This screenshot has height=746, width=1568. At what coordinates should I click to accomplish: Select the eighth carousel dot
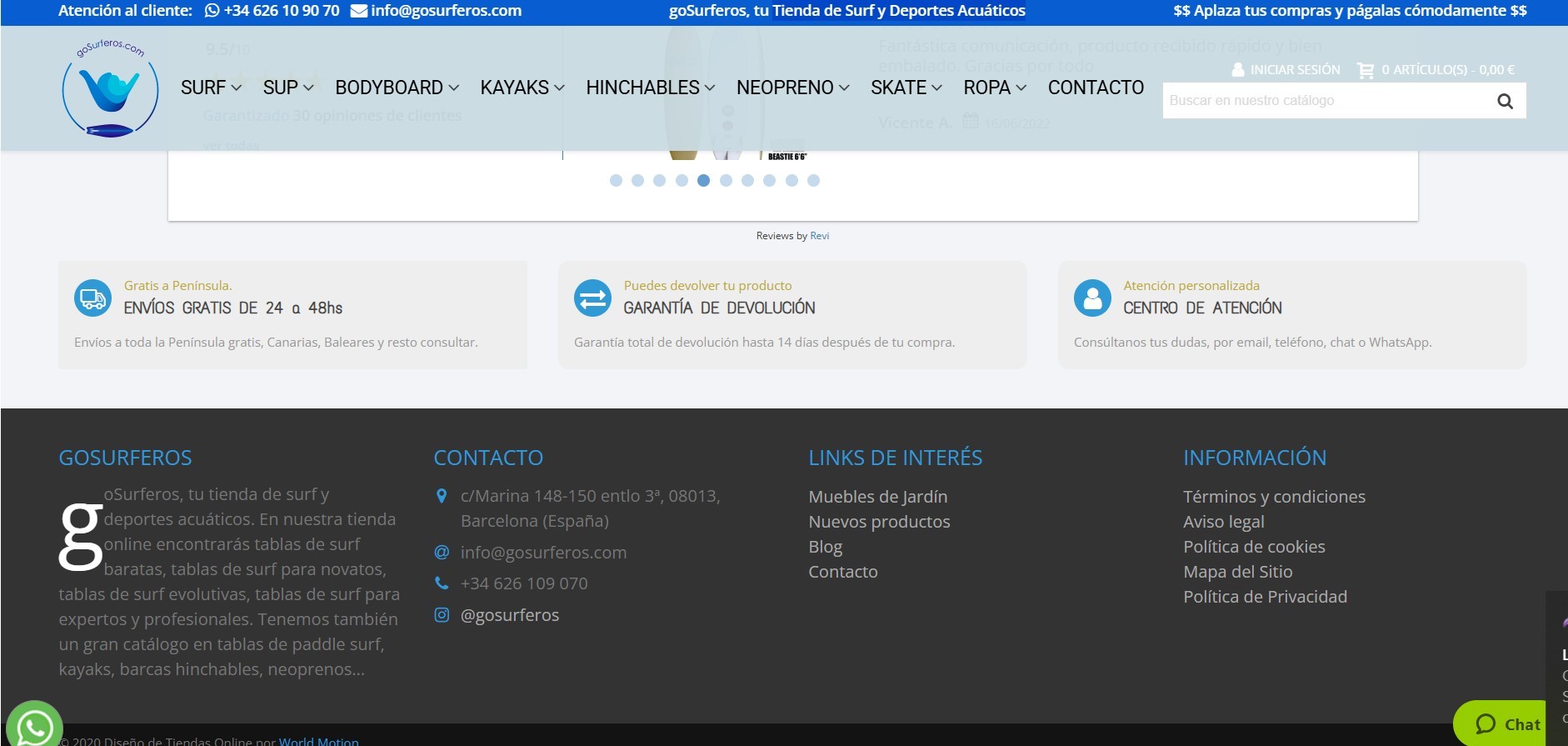pos(769,180)
